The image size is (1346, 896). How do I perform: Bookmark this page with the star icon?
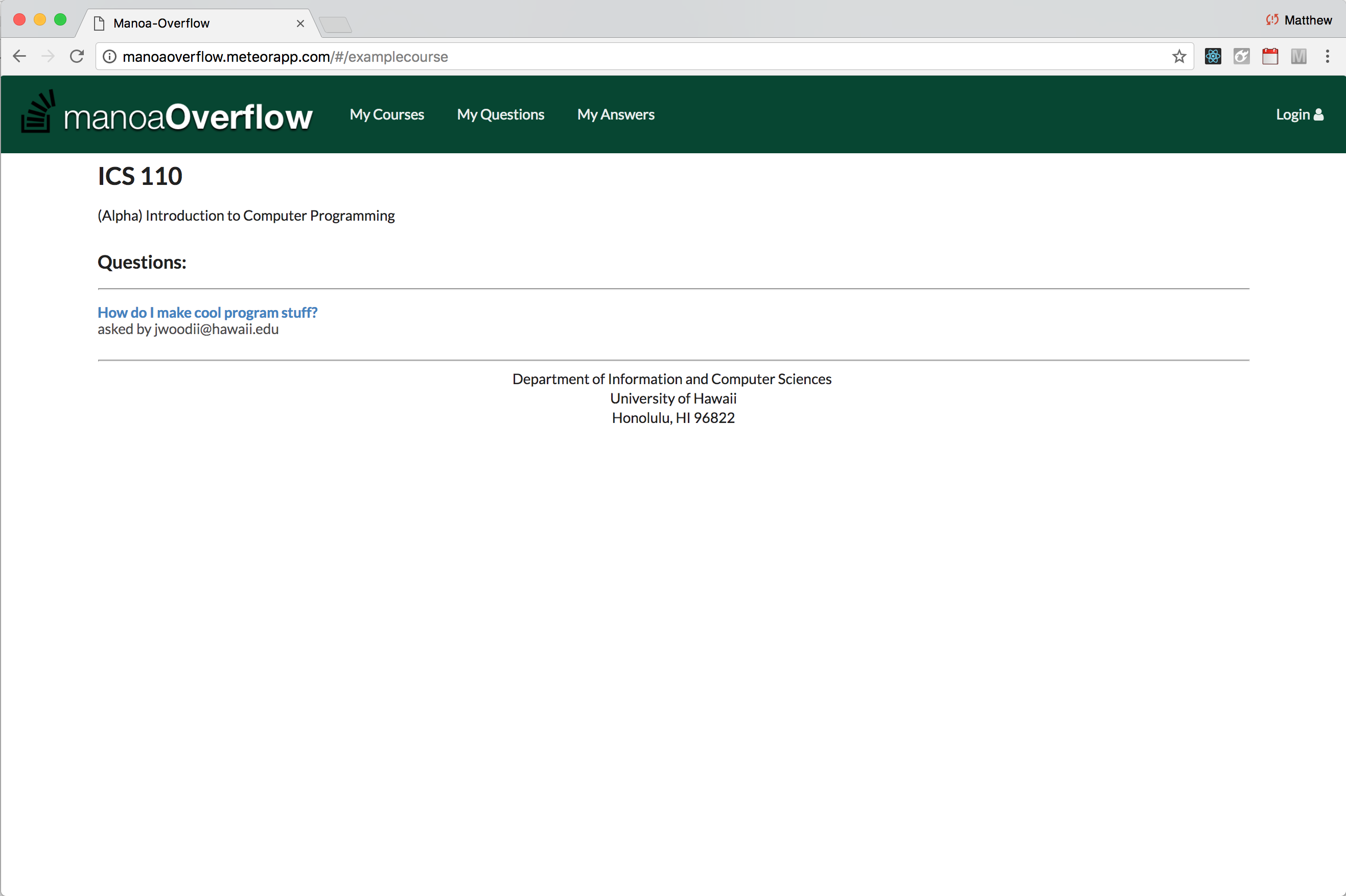(1178, 56)
